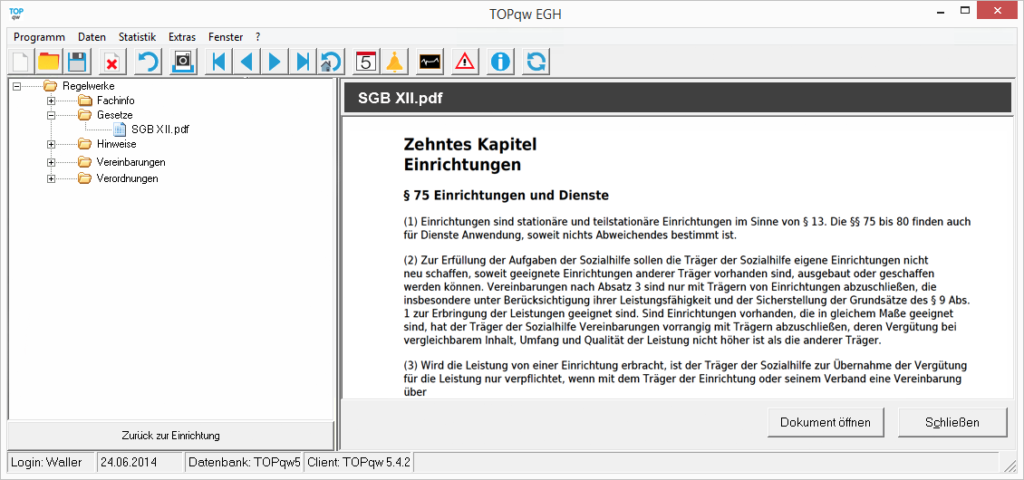Collapse the Gesetze folder node

[51, 116]
